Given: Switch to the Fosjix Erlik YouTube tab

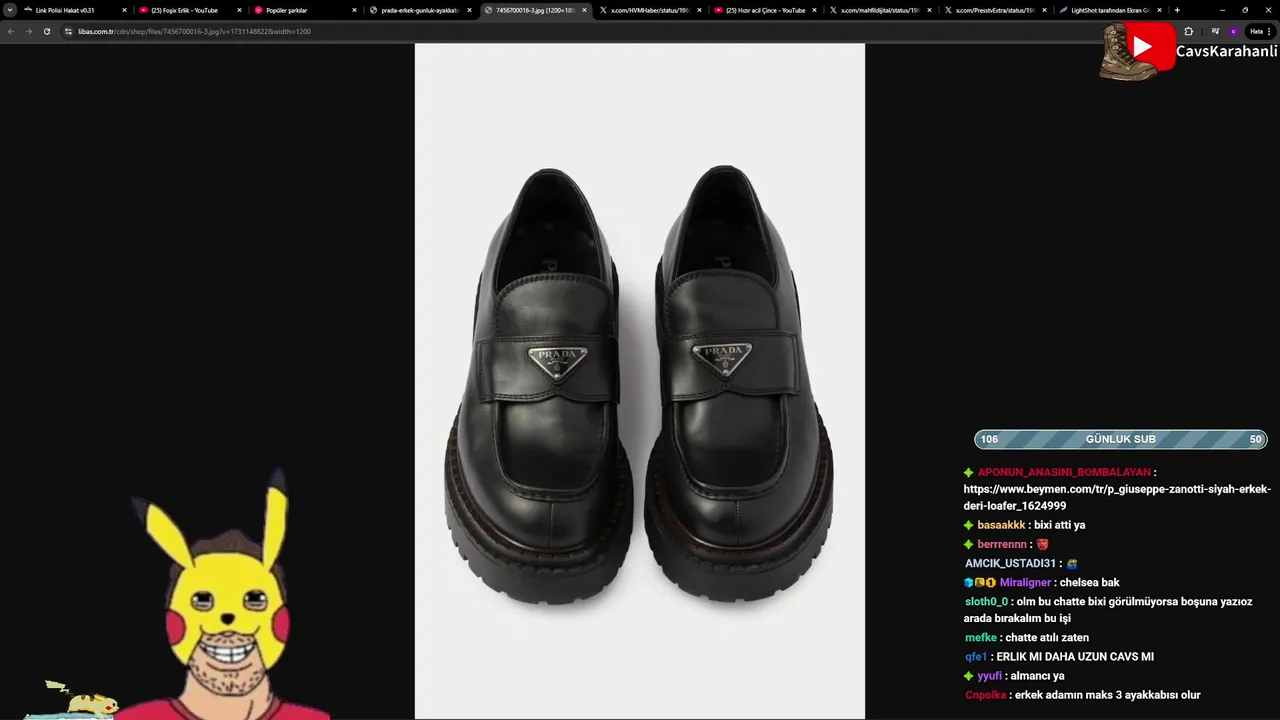Looking at the screenshot, I should click(189, 10).
